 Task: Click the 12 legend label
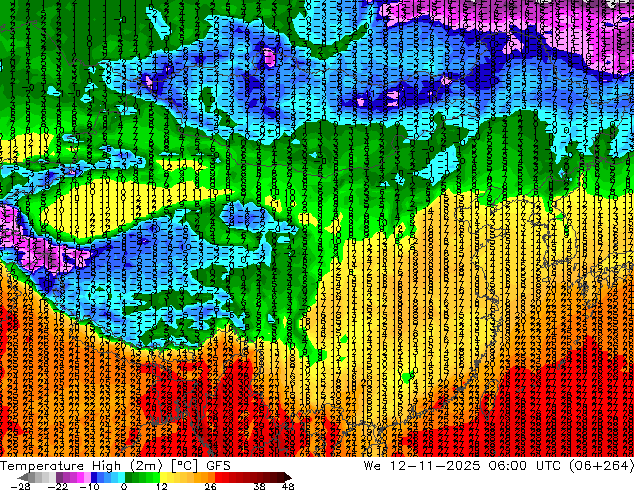pyautogui.click(x=162, y=486)
